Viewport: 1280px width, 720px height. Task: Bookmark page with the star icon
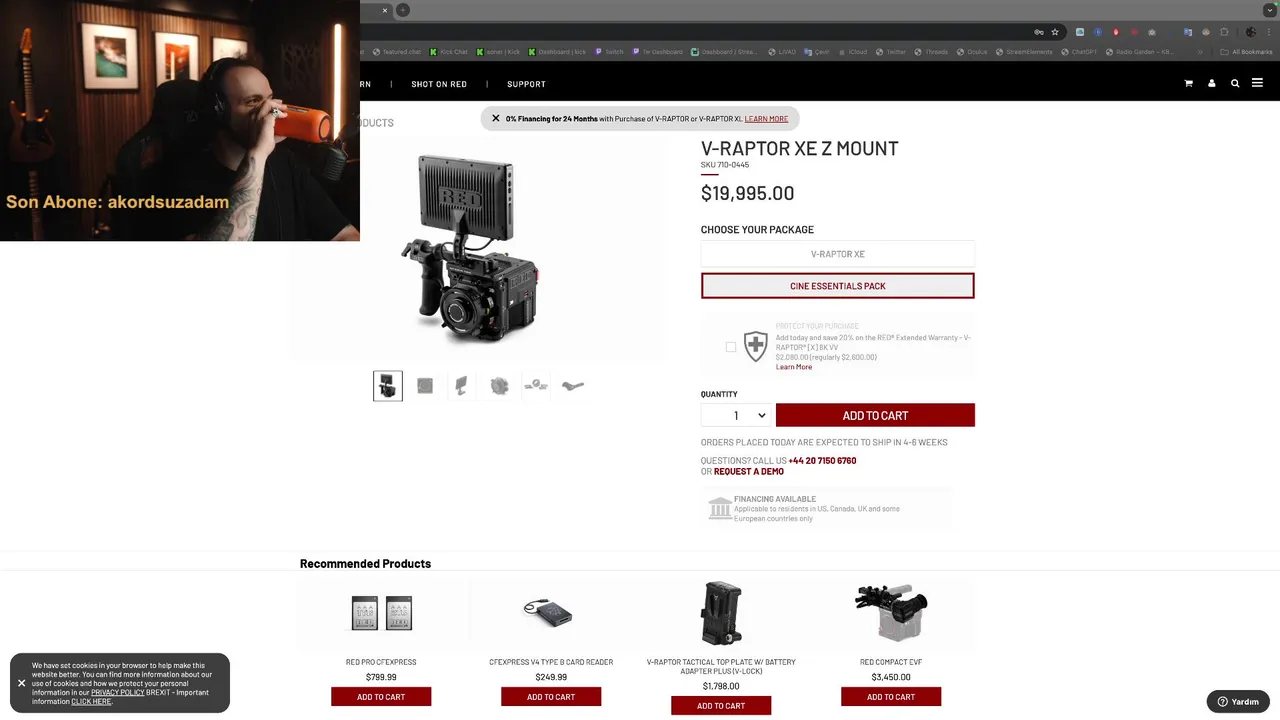(x=1054, y=32)
